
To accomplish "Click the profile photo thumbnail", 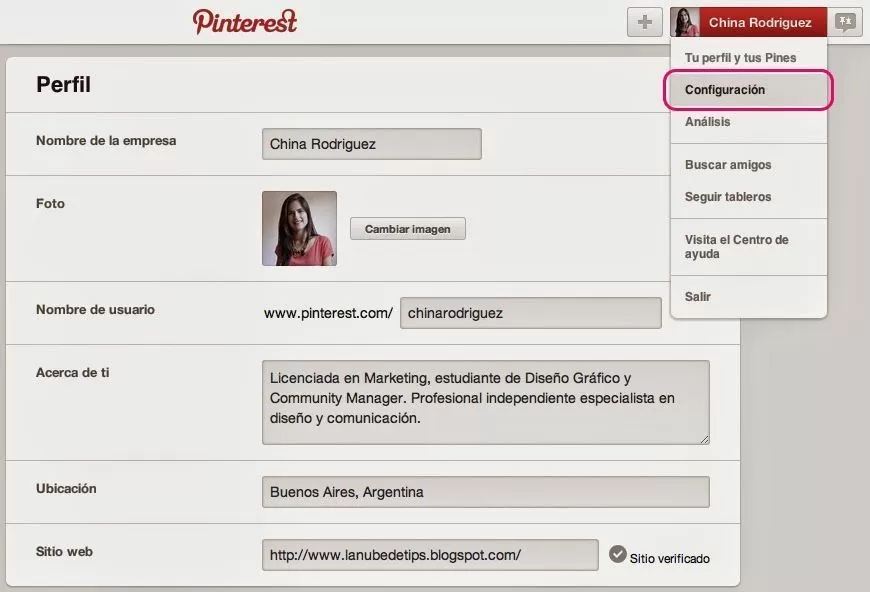I will coord(300,229).
